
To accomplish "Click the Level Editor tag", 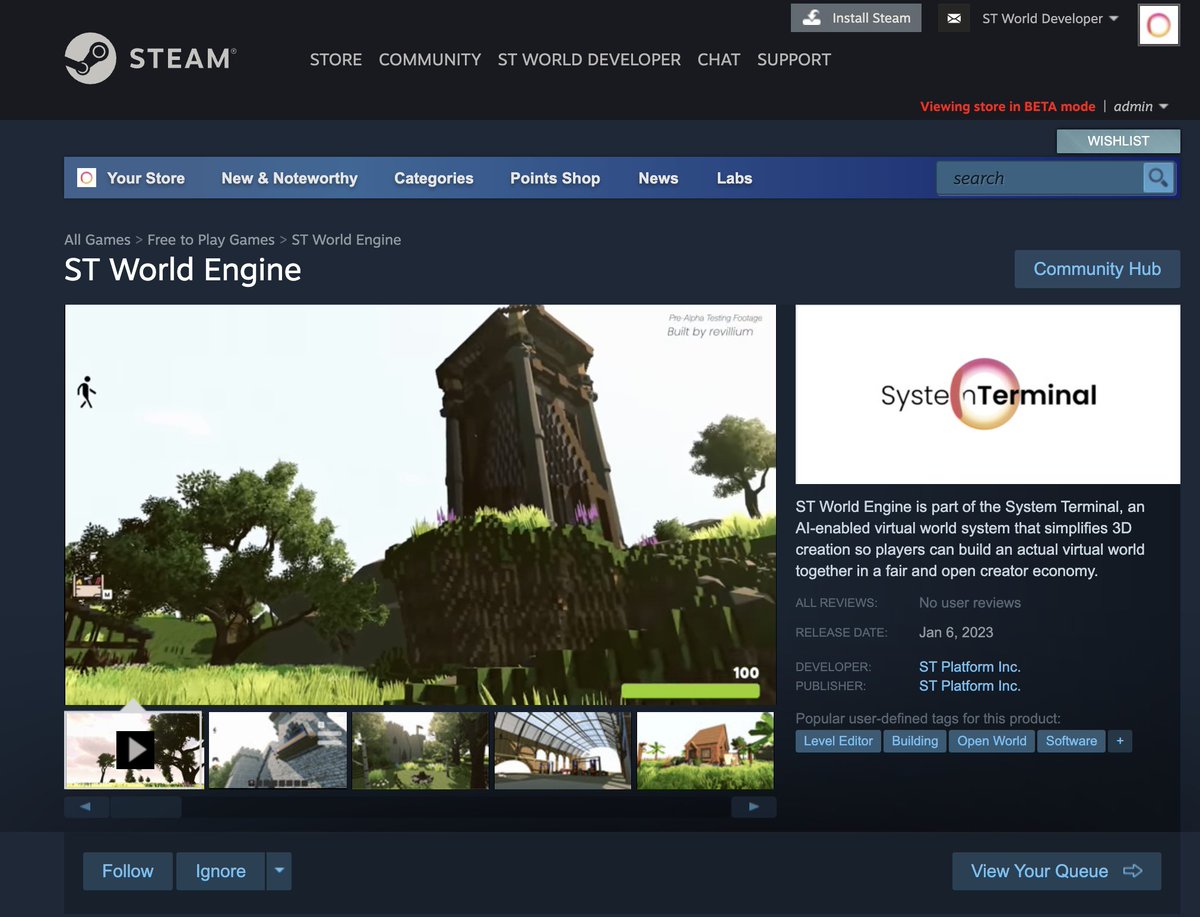I will click(838, 741).
